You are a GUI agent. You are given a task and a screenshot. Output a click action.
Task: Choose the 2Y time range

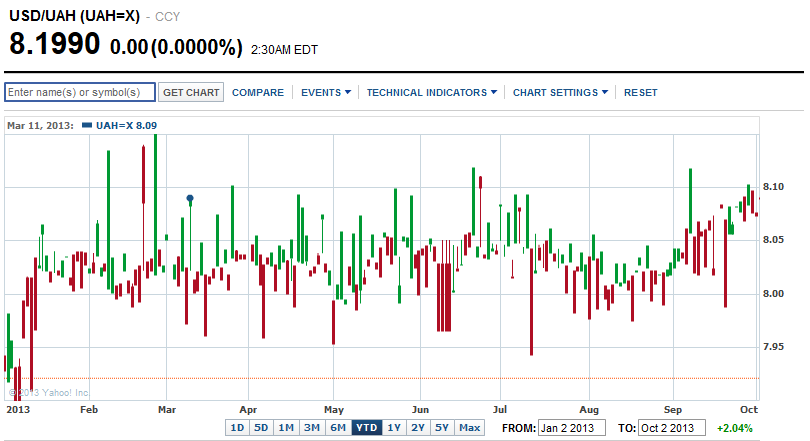click(418, 428)
